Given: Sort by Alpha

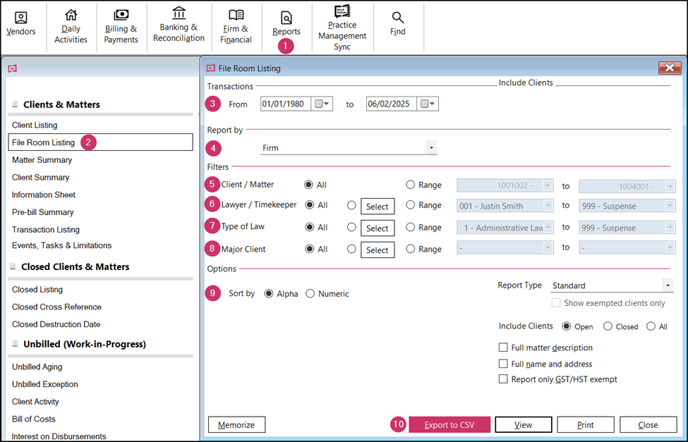Looking at the screenshot, I should 269,294.
